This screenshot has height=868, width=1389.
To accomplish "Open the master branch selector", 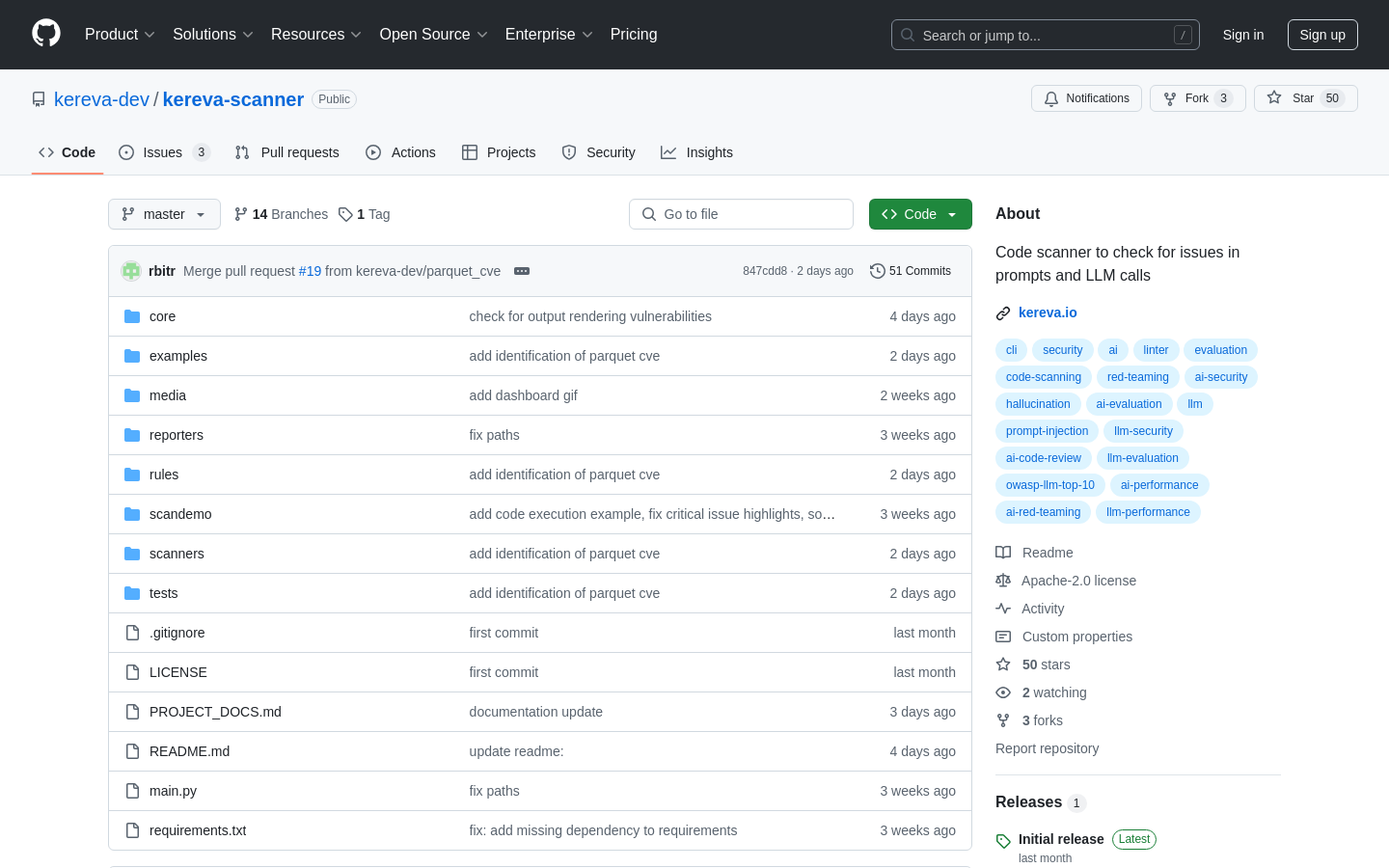I will 164,214.
